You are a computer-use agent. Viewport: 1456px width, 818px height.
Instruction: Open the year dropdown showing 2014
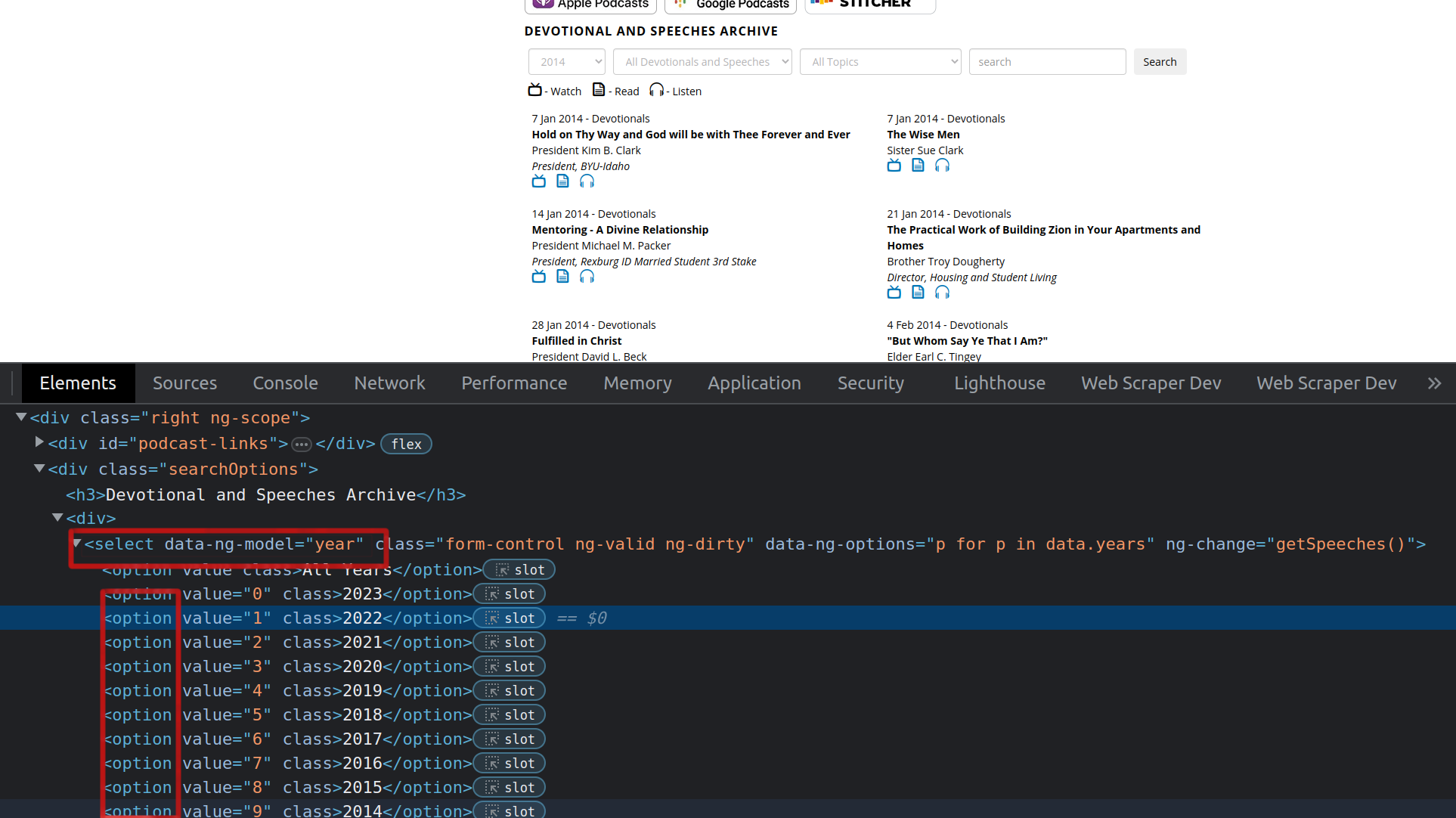pyautogui.click(x=566, y=61)
